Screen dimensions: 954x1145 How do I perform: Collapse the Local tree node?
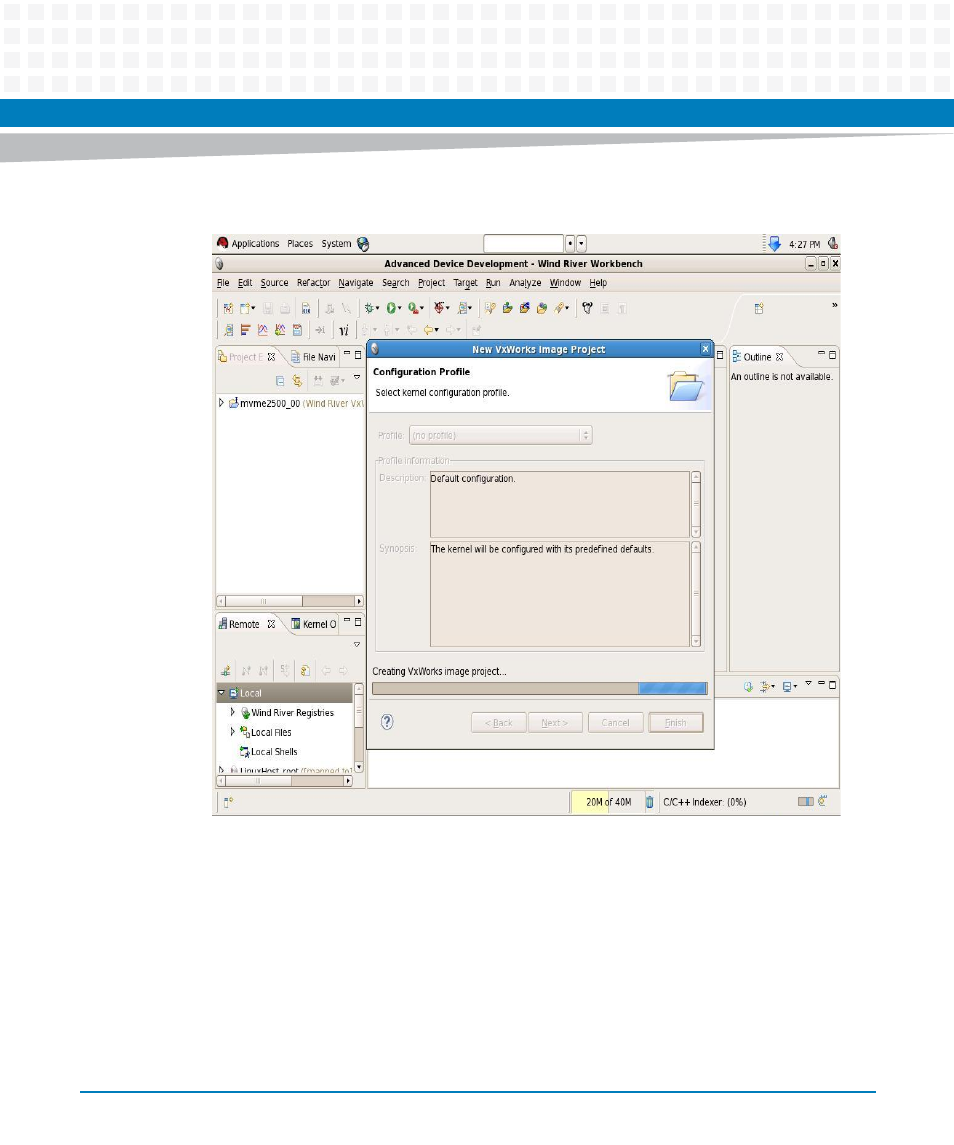(x=221, y=692)
